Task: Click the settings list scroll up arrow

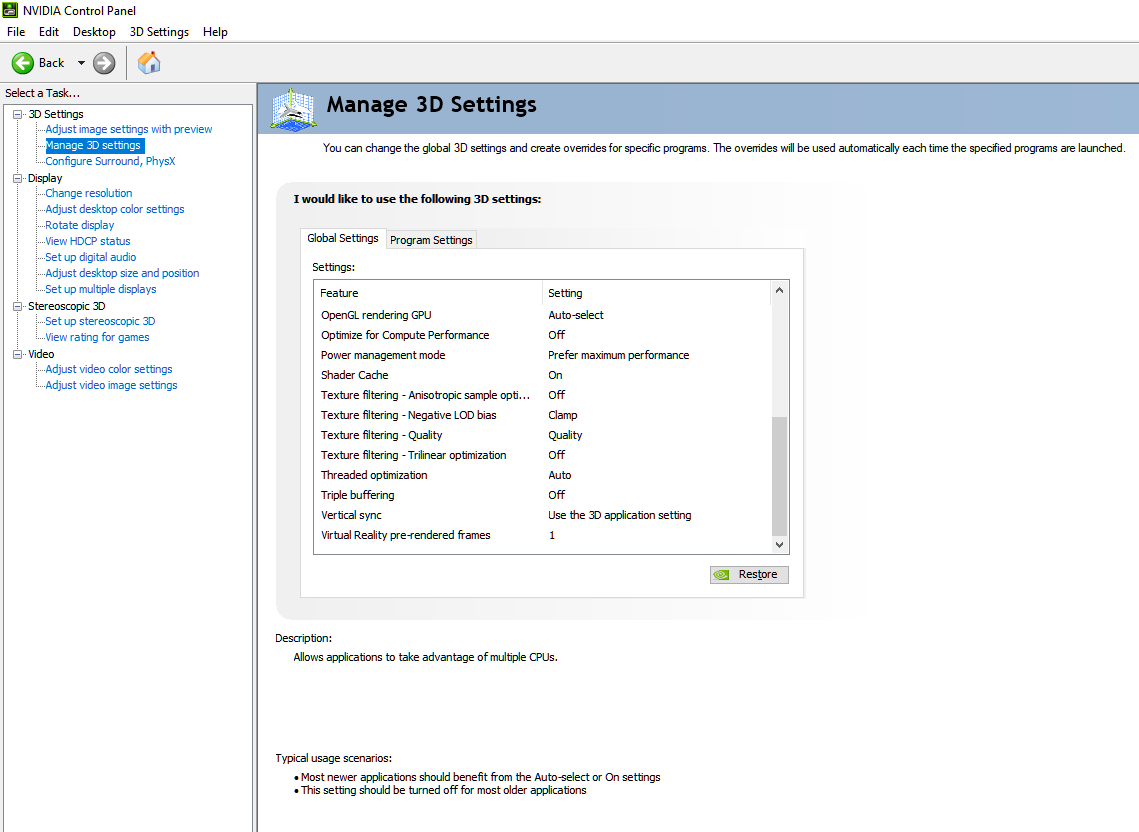Action: tap(779, 291)
